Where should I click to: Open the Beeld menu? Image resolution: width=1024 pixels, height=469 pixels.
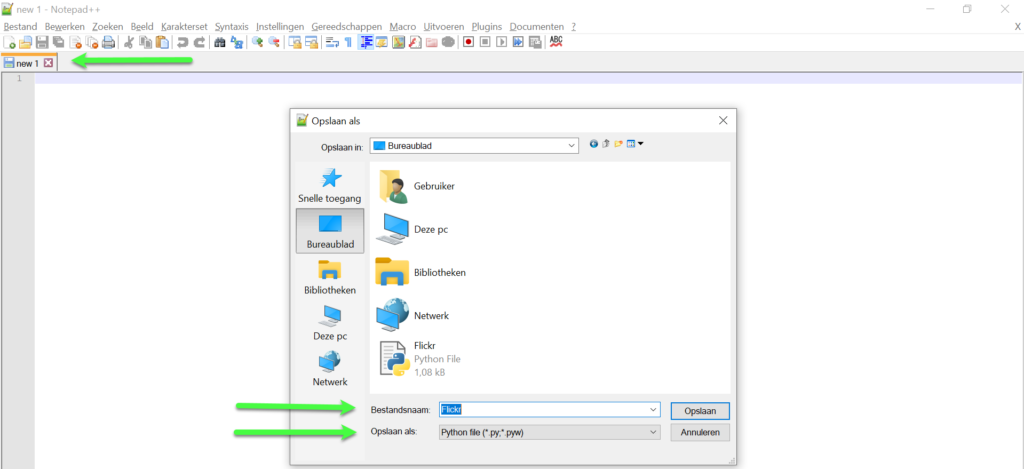pyautogui.click(x=142, y=27)
